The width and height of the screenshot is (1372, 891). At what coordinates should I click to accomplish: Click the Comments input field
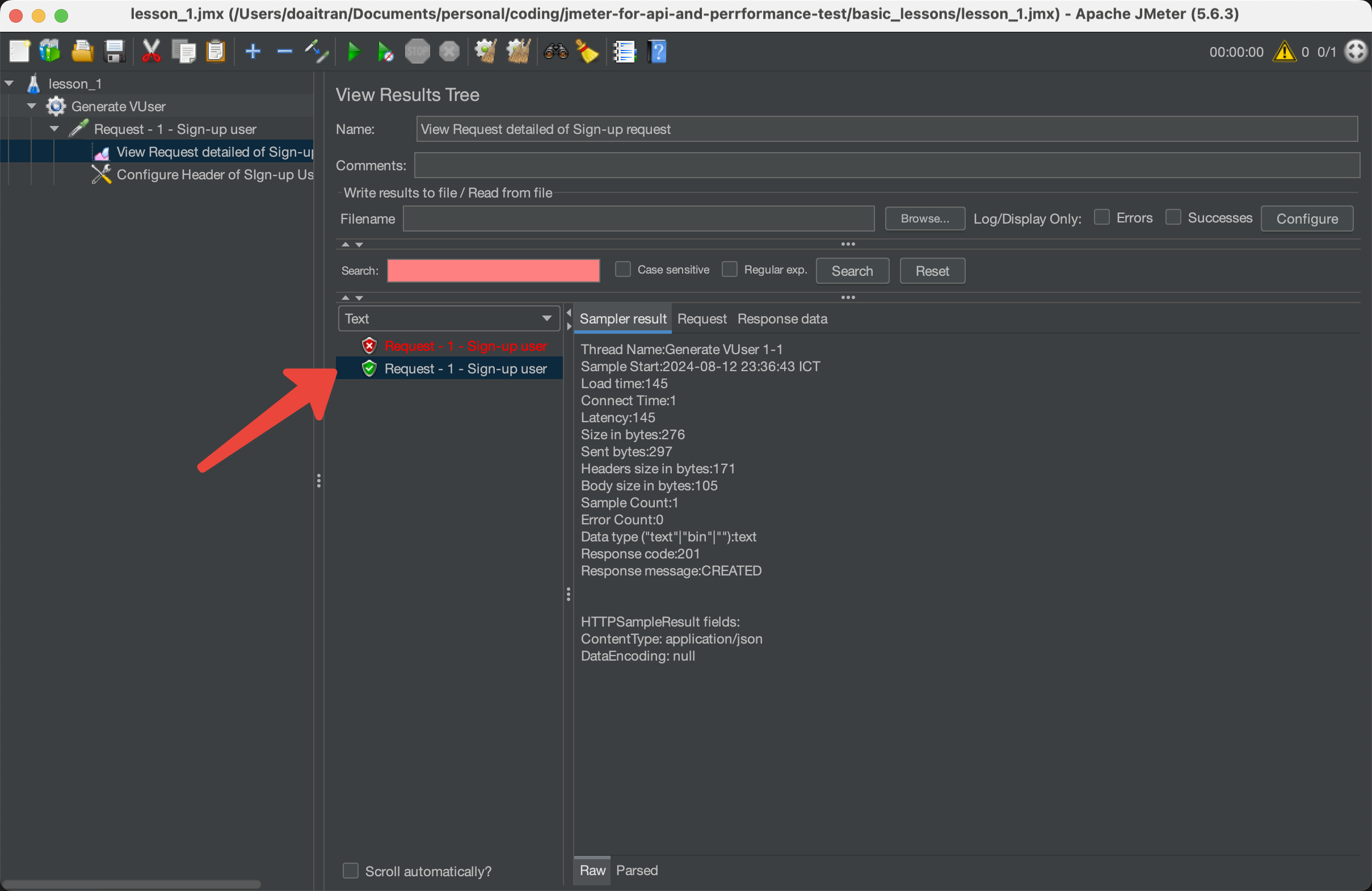click(887, 166)
